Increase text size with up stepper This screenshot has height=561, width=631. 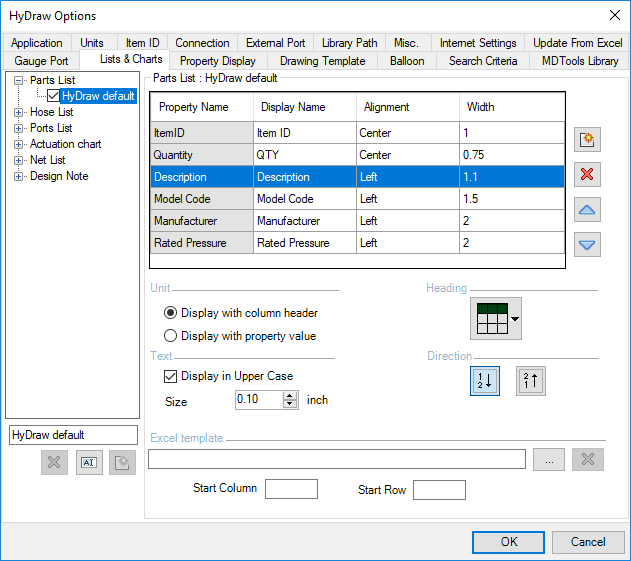[291, 395]
